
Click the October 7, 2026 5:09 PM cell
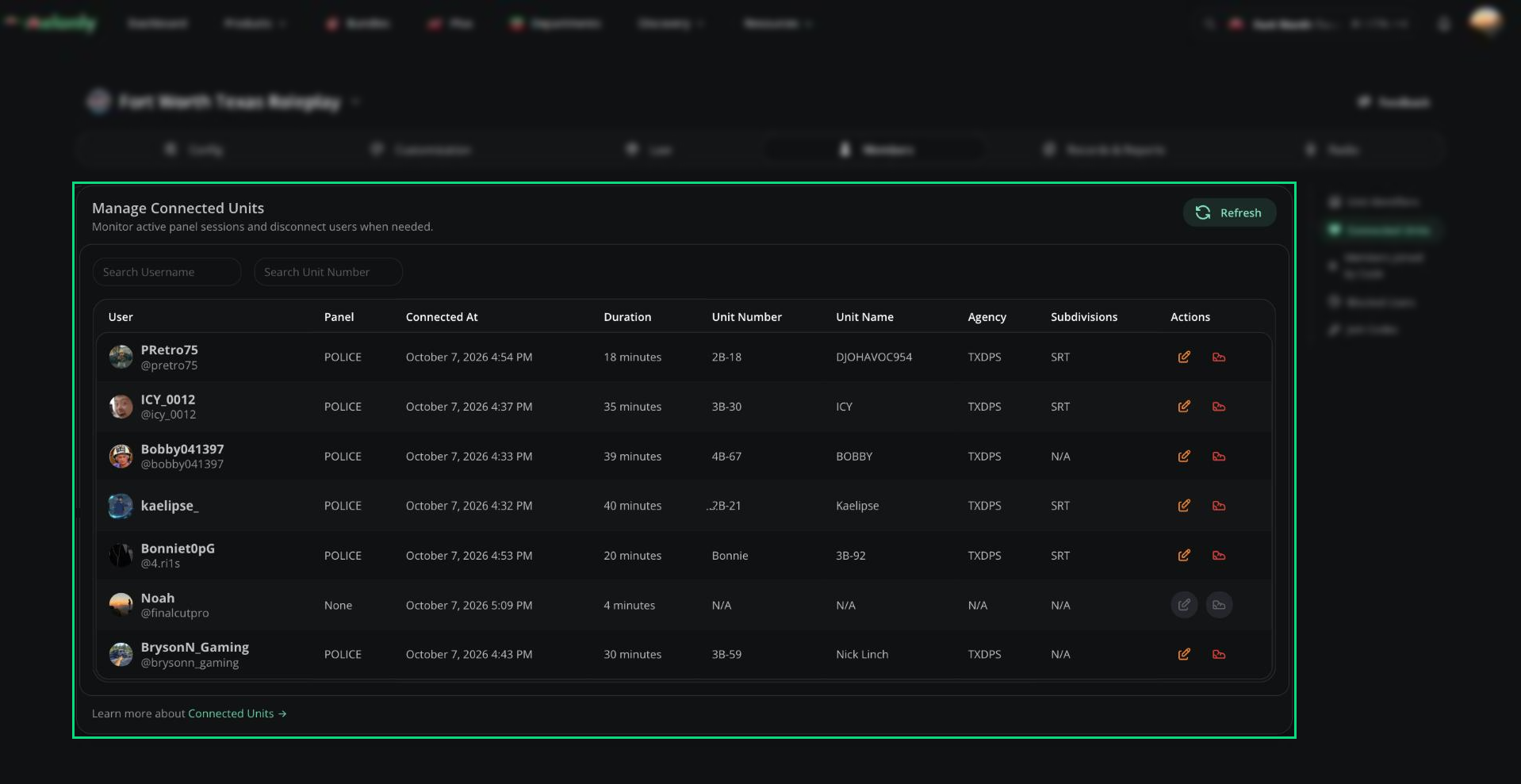469,605
